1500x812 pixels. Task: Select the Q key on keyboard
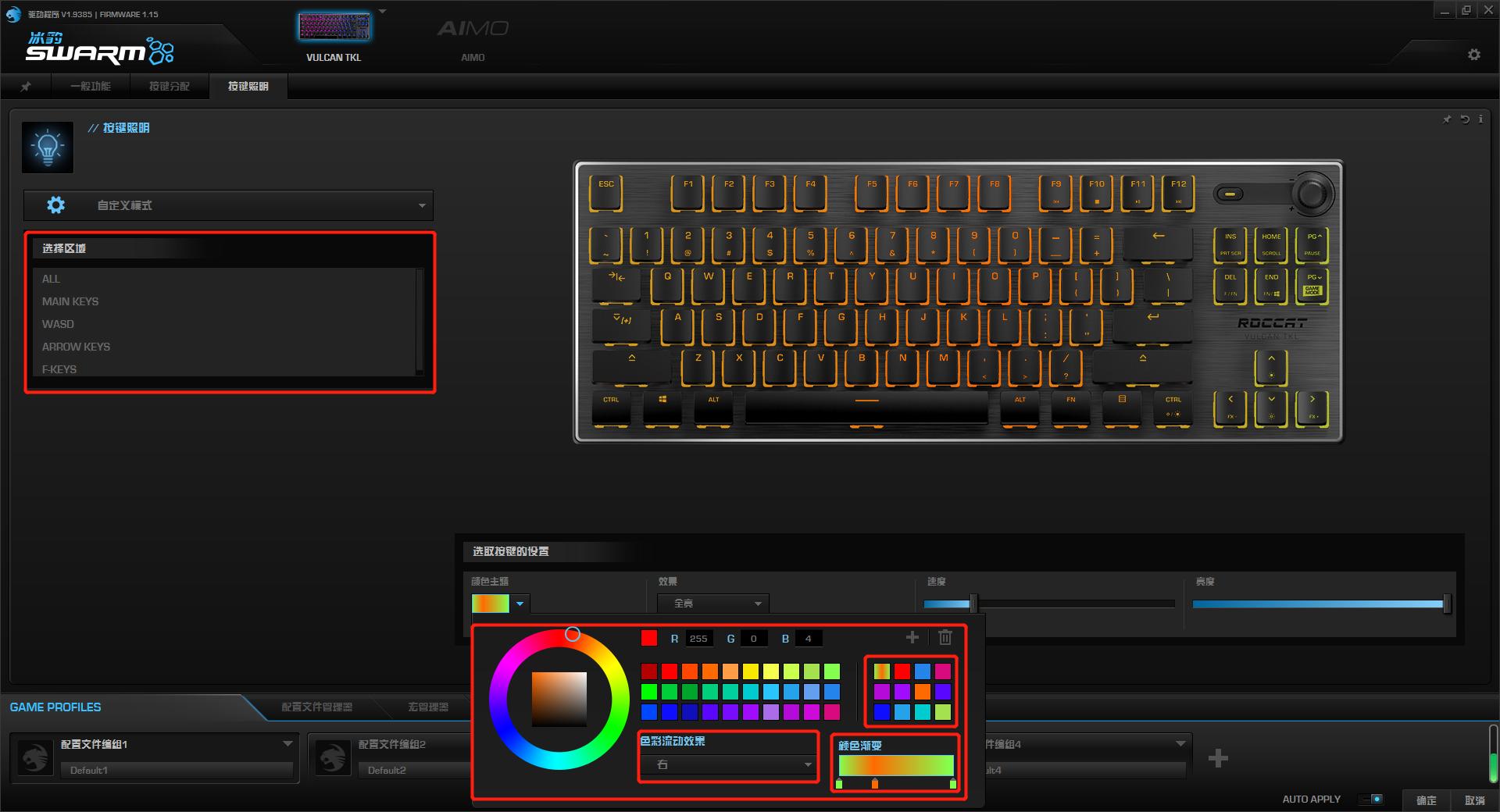click(x=667, y=284)
